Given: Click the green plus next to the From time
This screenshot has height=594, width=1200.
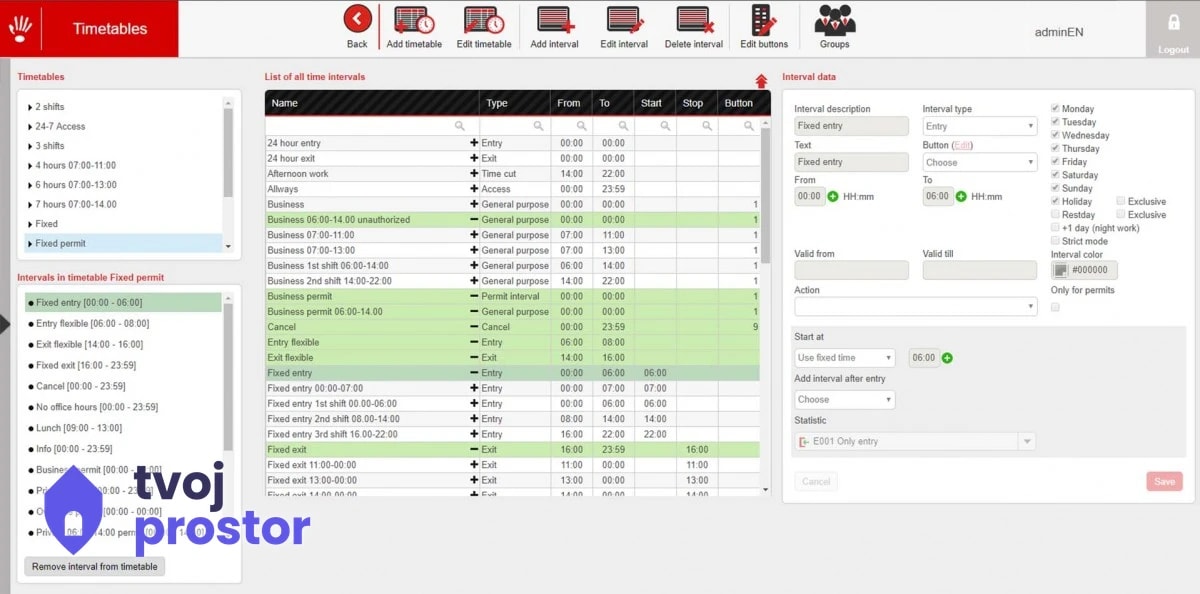Looking at the screenshot, I should [x=833, y=197].
